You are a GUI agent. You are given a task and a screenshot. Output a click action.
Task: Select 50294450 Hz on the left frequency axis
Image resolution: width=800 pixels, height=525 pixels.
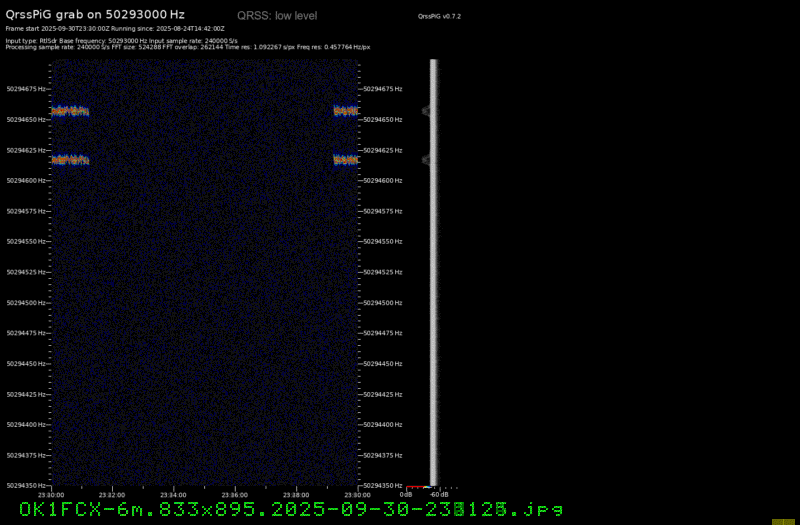pos(26,364)
